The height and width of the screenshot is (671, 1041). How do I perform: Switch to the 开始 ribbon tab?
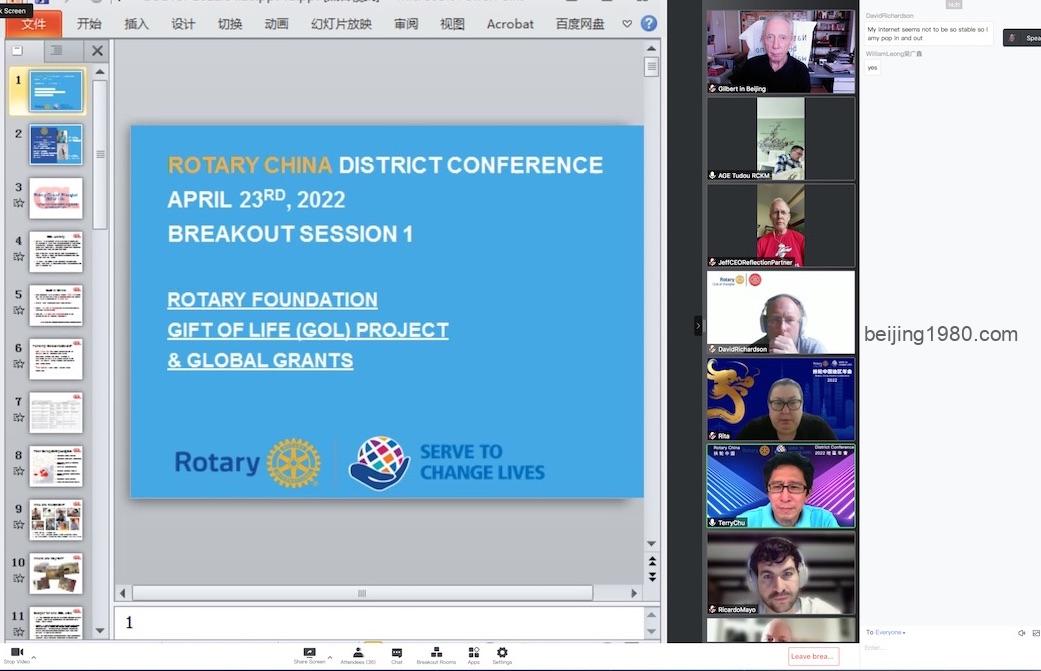click(89, 25)
